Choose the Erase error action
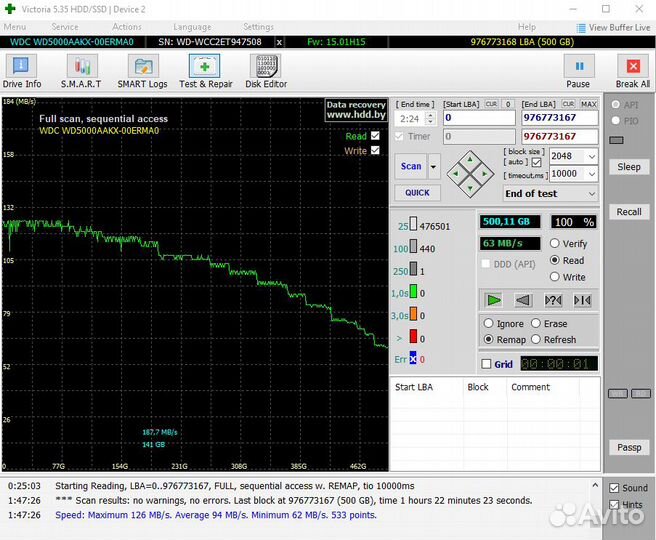656x540 pixels. pyautogui.click(x=535, y=324)
